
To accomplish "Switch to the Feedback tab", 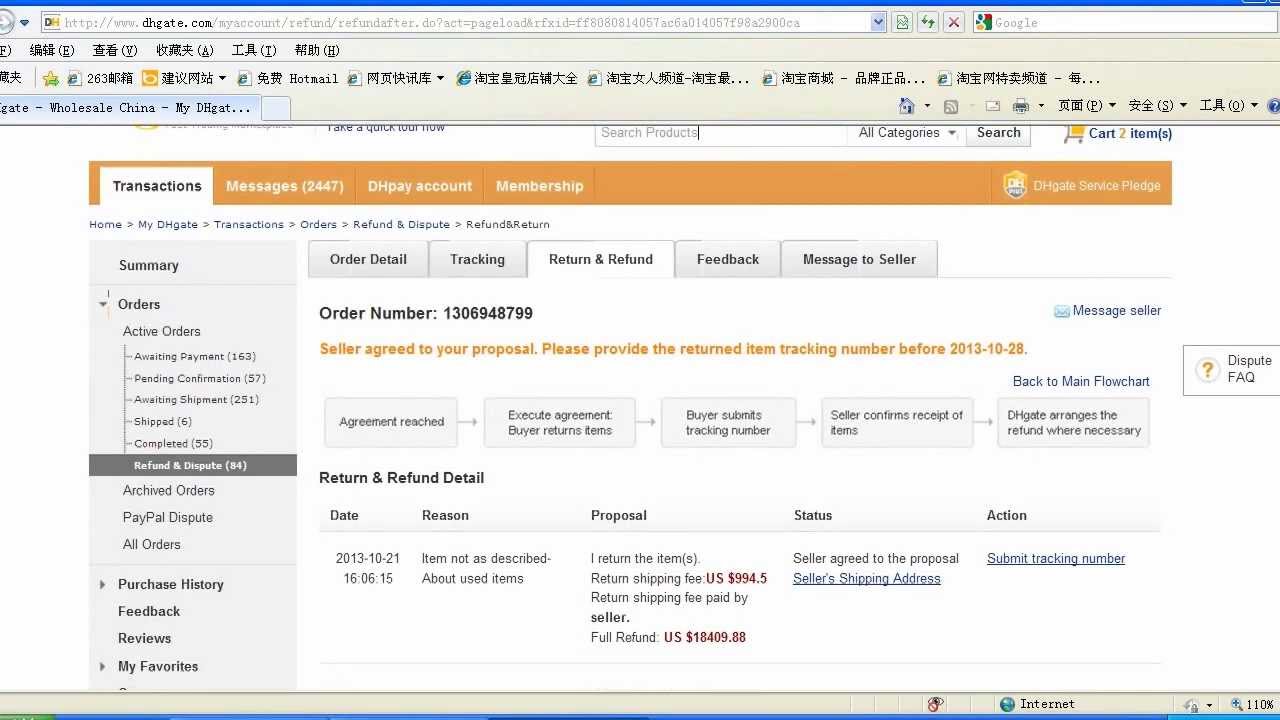I will (728, 259).
